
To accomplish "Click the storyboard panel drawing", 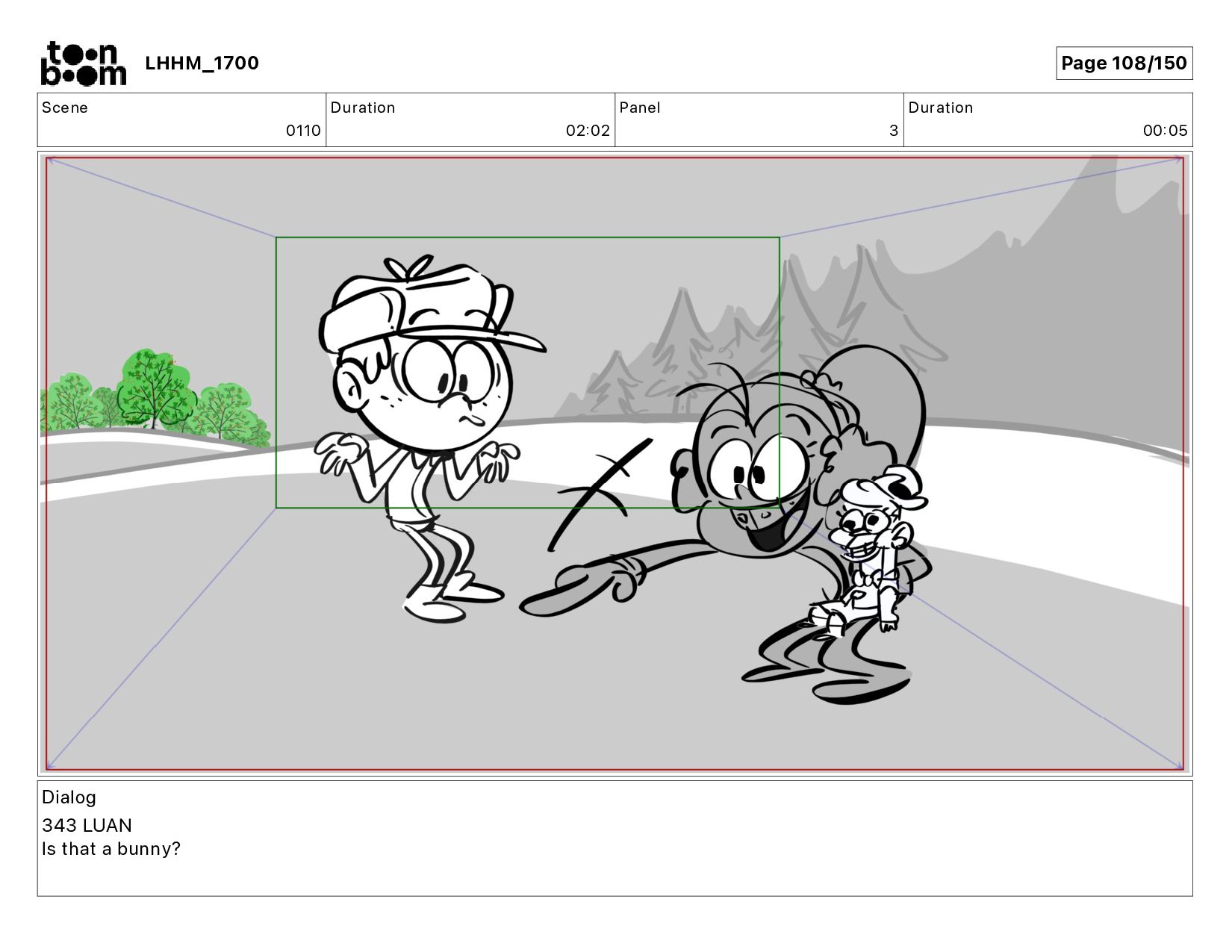I will coord(615,464).
